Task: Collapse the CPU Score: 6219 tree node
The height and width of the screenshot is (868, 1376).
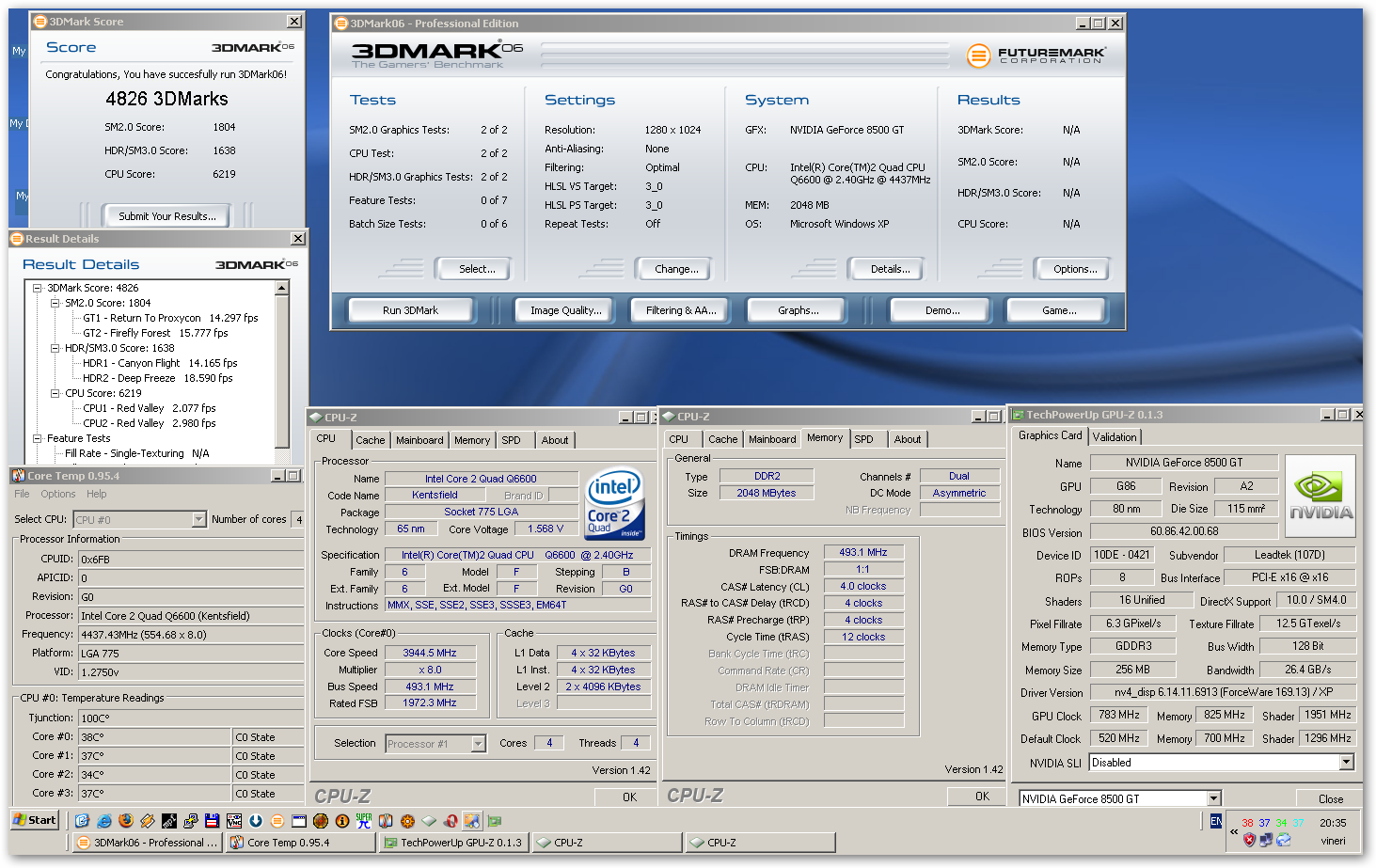Action: [55, 393]
